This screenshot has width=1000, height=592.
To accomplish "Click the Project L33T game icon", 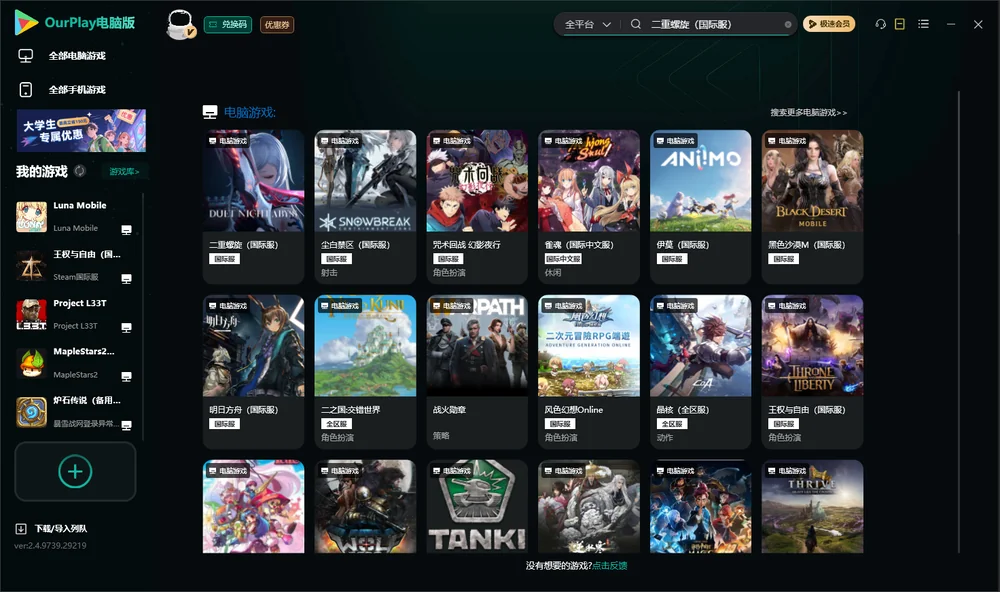I will click(x=31, y=315).
